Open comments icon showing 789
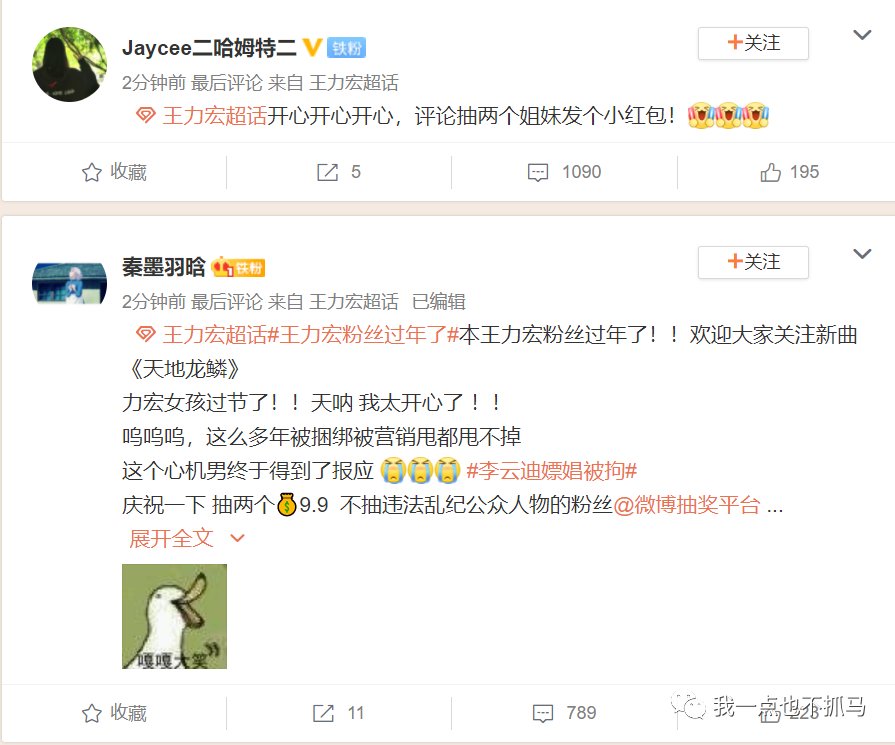The image size is (895, 745). point(542,713)
